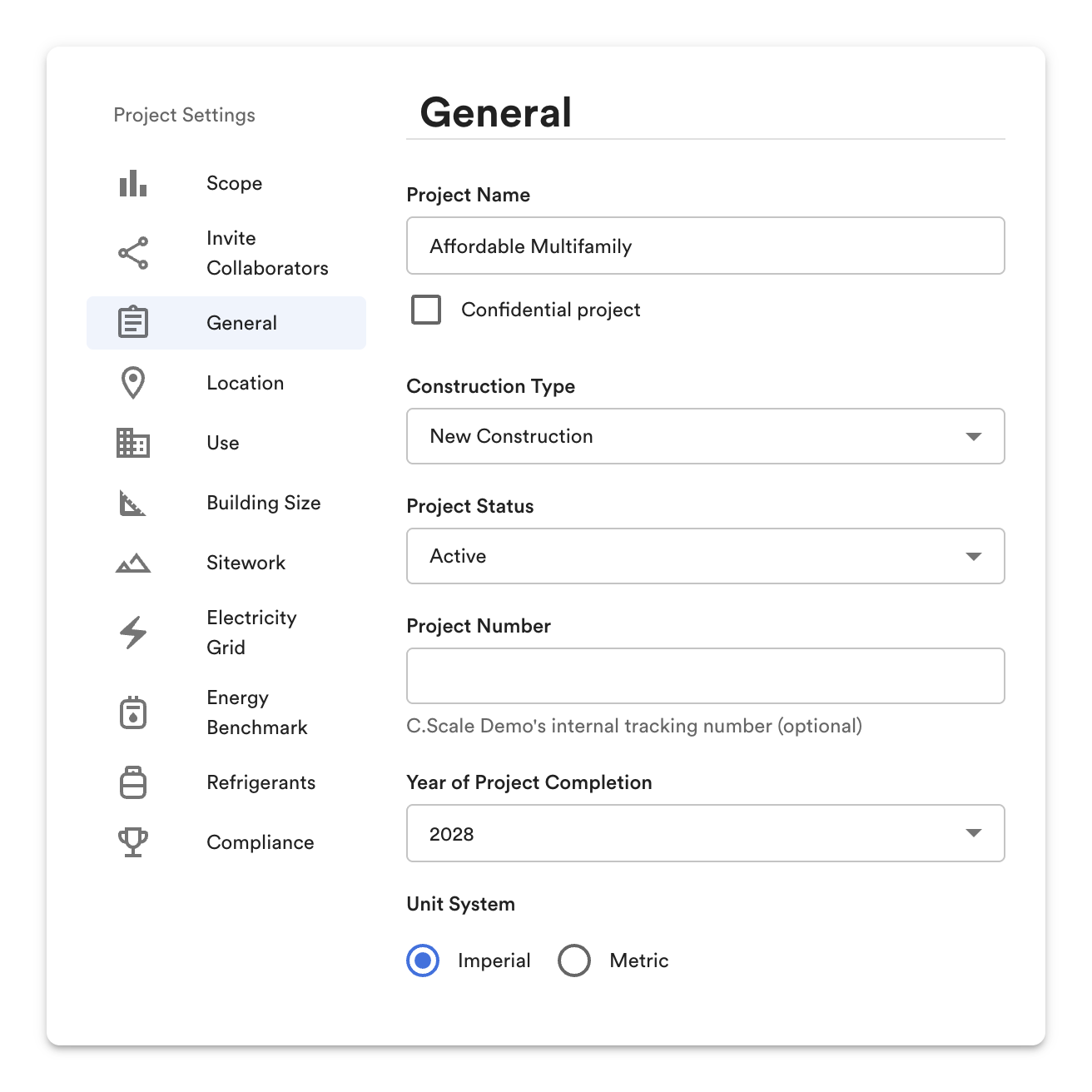Click the Building Size ruler icon

133,503
